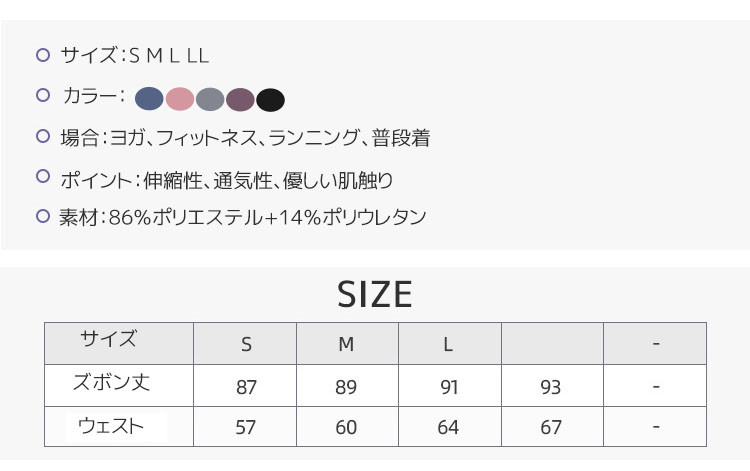Select the M column header cell

[x=346, y=345]
